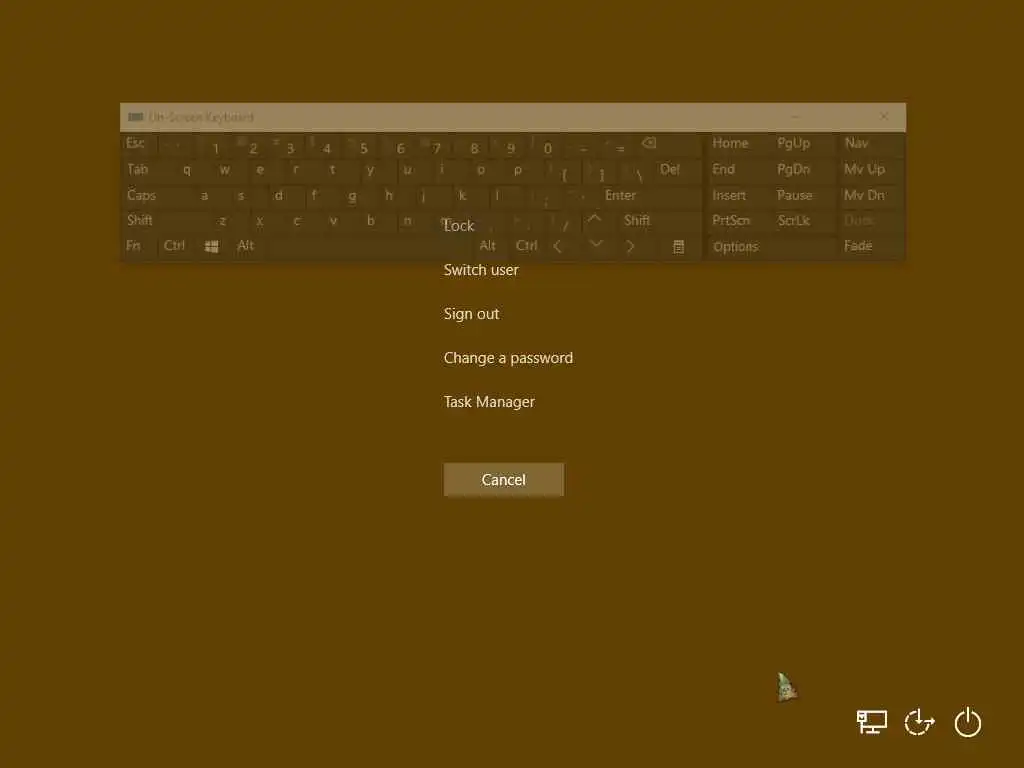Click the down arrow key on keyboard
Image resolution: width=1024 pixels, height=768 pixels.
[595, 245]
